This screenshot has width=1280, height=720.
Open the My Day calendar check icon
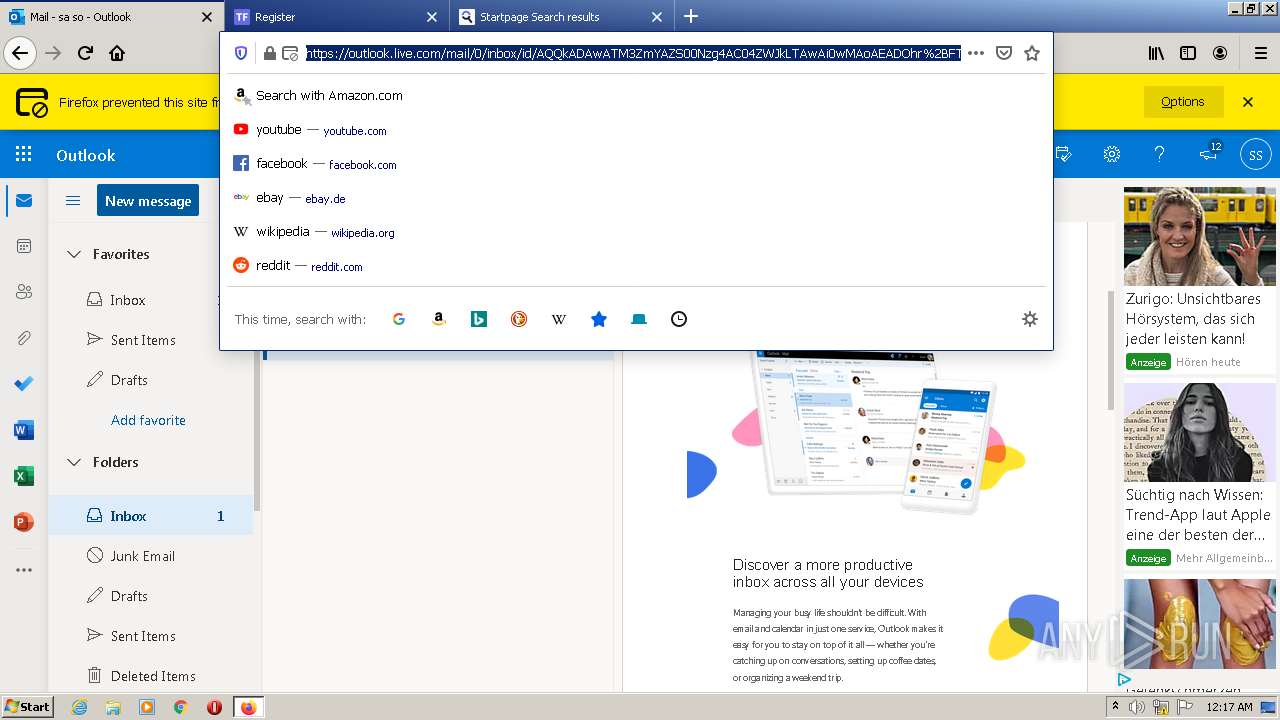coord(1064,155)
